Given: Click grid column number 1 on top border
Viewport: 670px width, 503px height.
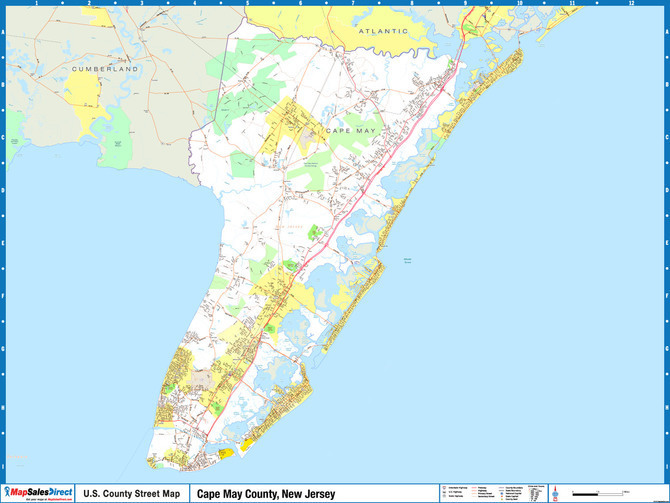Looking at the screenshot, I should pos(37,3).
